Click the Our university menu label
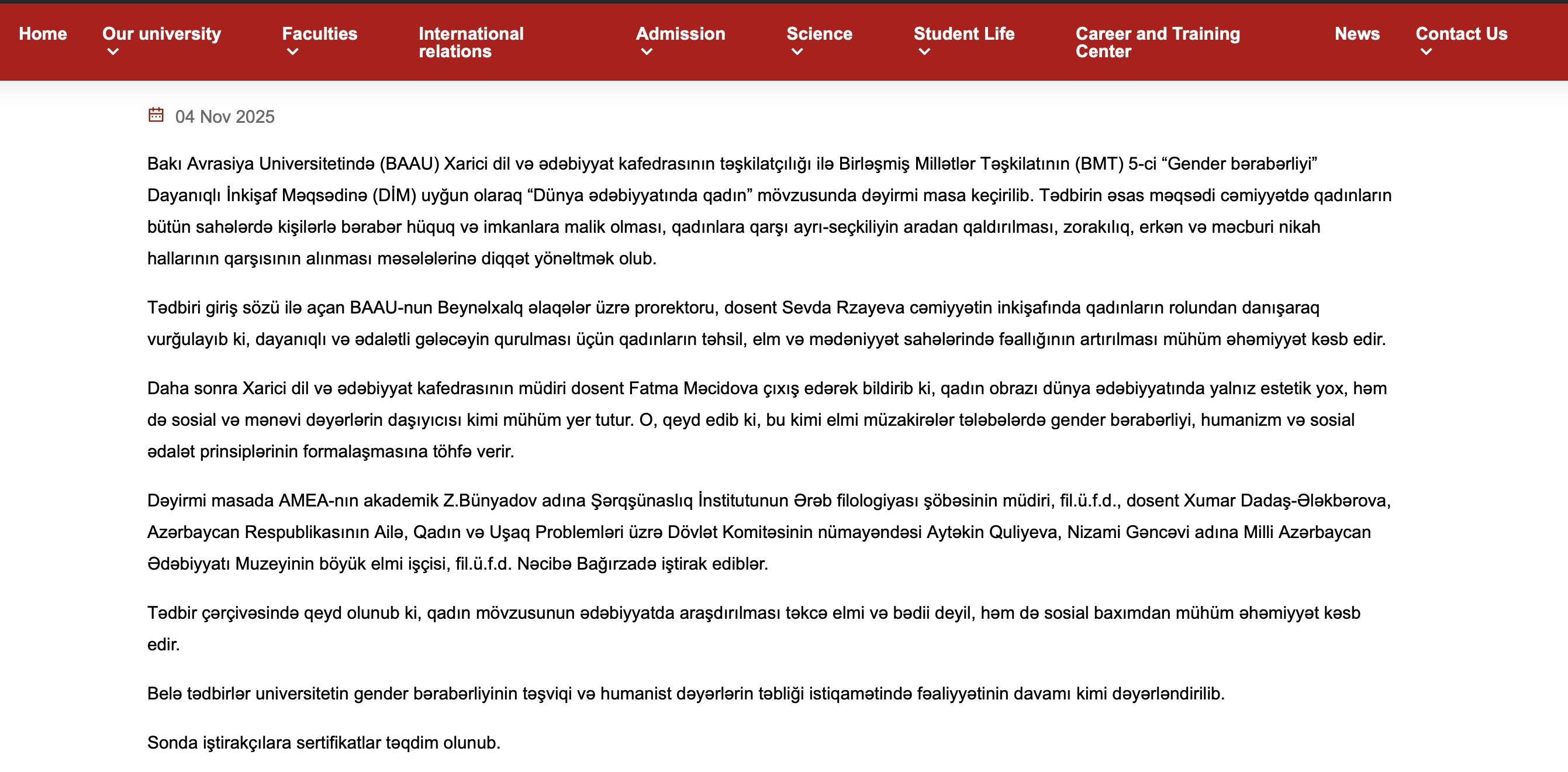The image size is (1568, 772). [x=161, y=34]
